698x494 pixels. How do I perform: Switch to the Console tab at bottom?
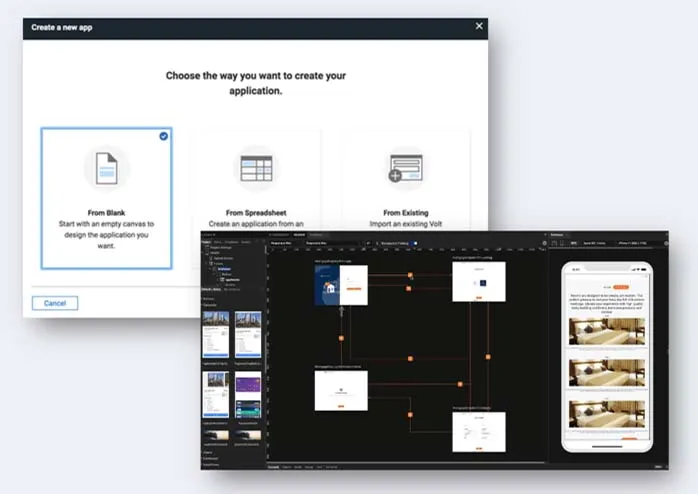point(273,467)
